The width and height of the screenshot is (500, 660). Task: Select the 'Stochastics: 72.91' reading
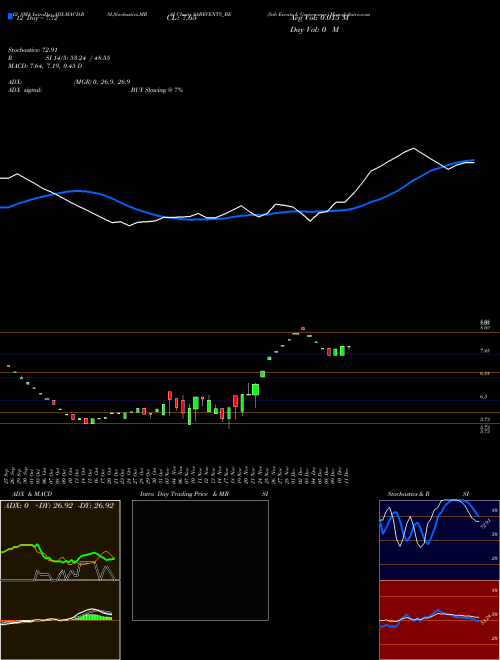pyautogui.click(x=33, y=50)
